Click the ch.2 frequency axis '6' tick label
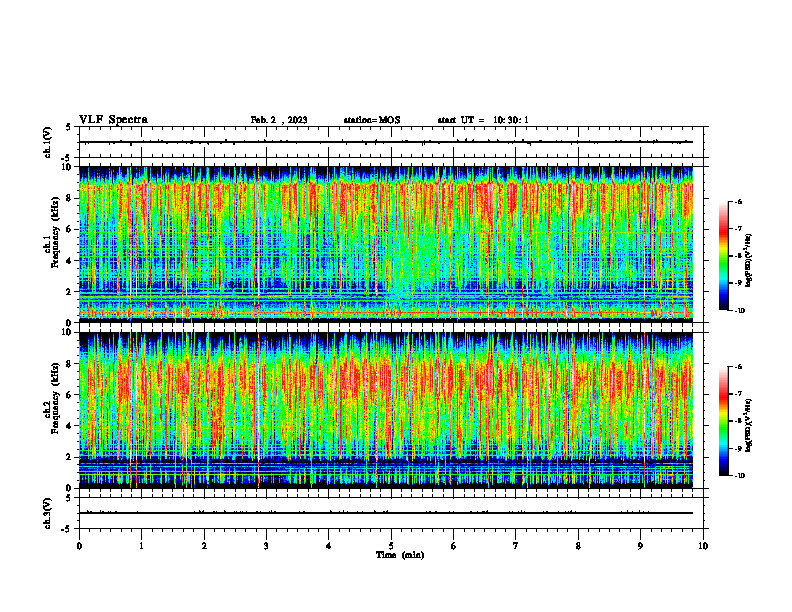Viewport: 792px width, 612px height. [x=69, y=395]
